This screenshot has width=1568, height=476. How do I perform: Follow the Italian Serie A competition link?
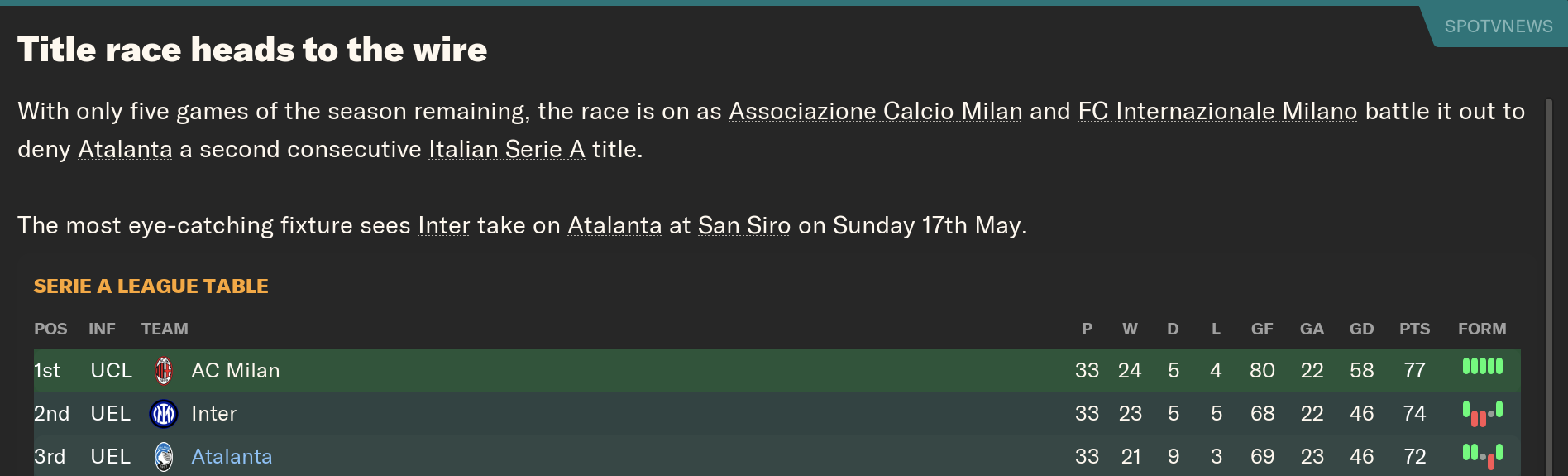click(x=506, y=149)
